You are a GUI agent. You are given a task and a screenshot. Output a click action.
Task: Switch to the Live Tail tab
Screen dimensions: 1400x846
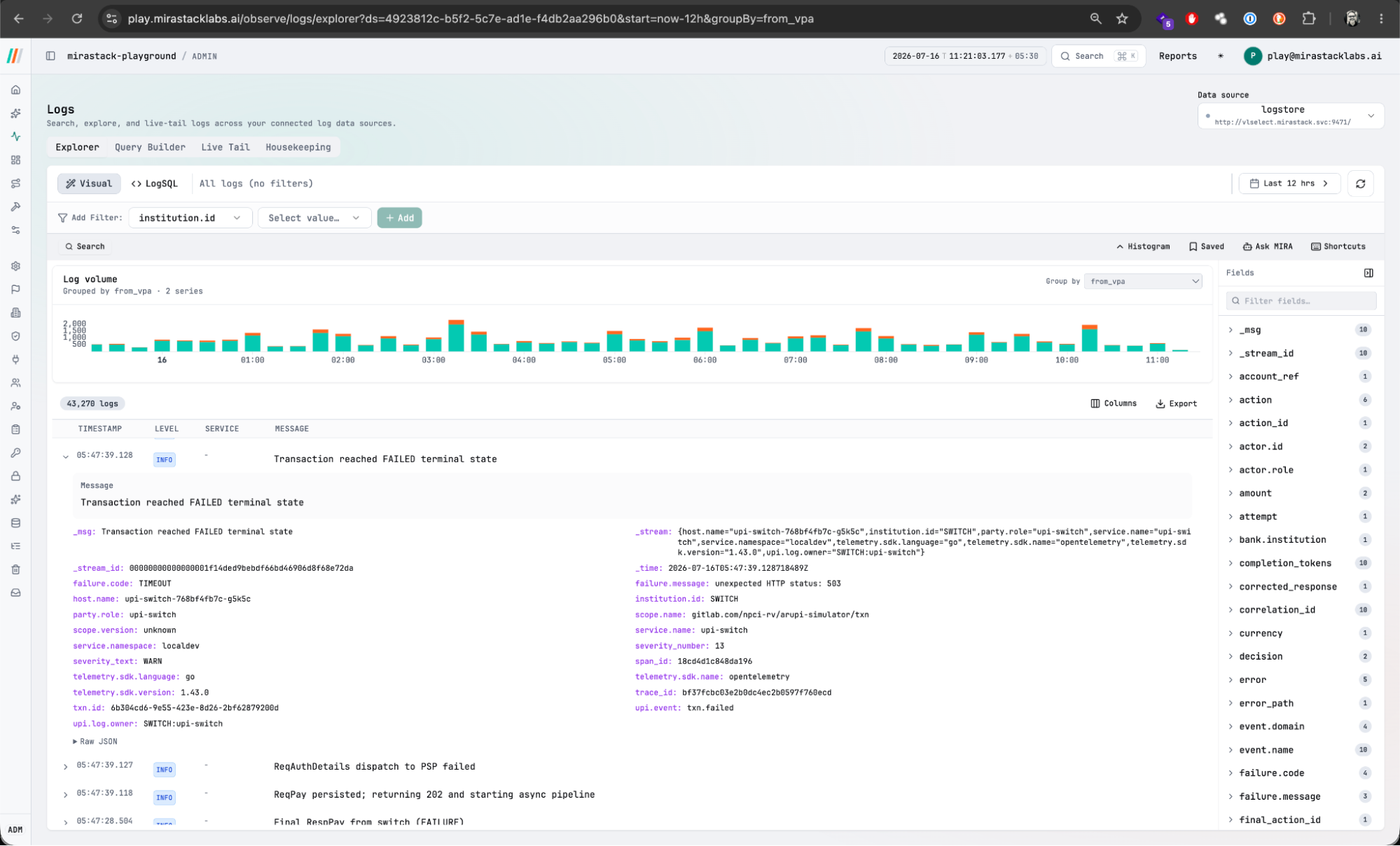226,147
